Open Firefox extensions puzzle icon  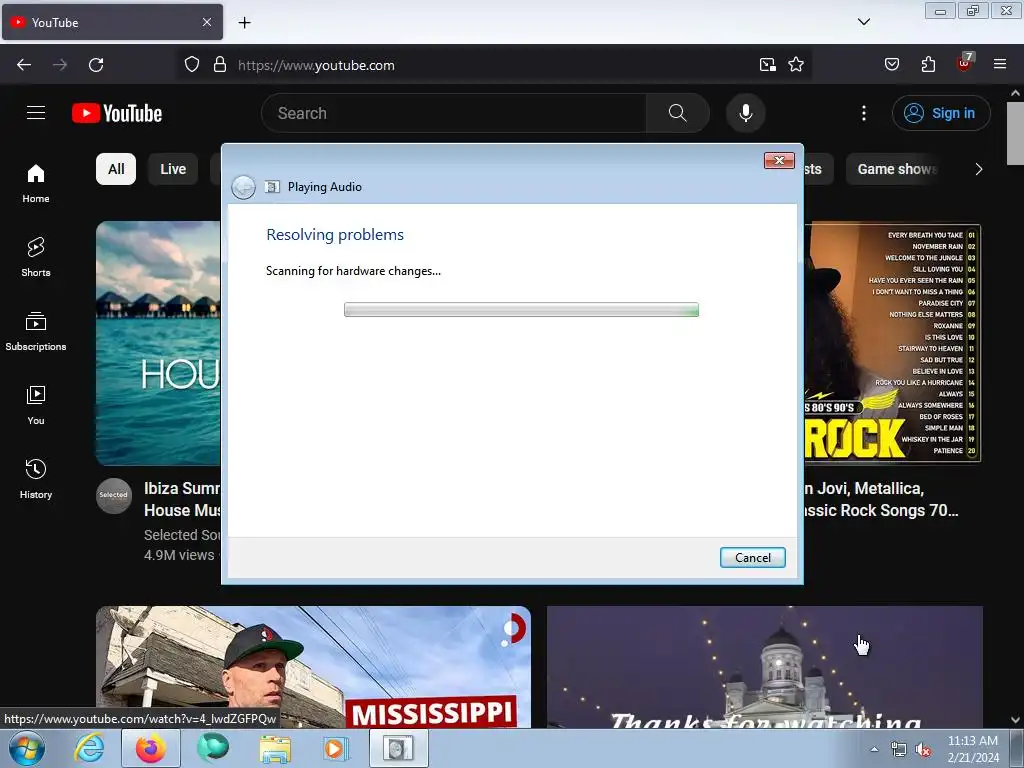pos(928,65)
